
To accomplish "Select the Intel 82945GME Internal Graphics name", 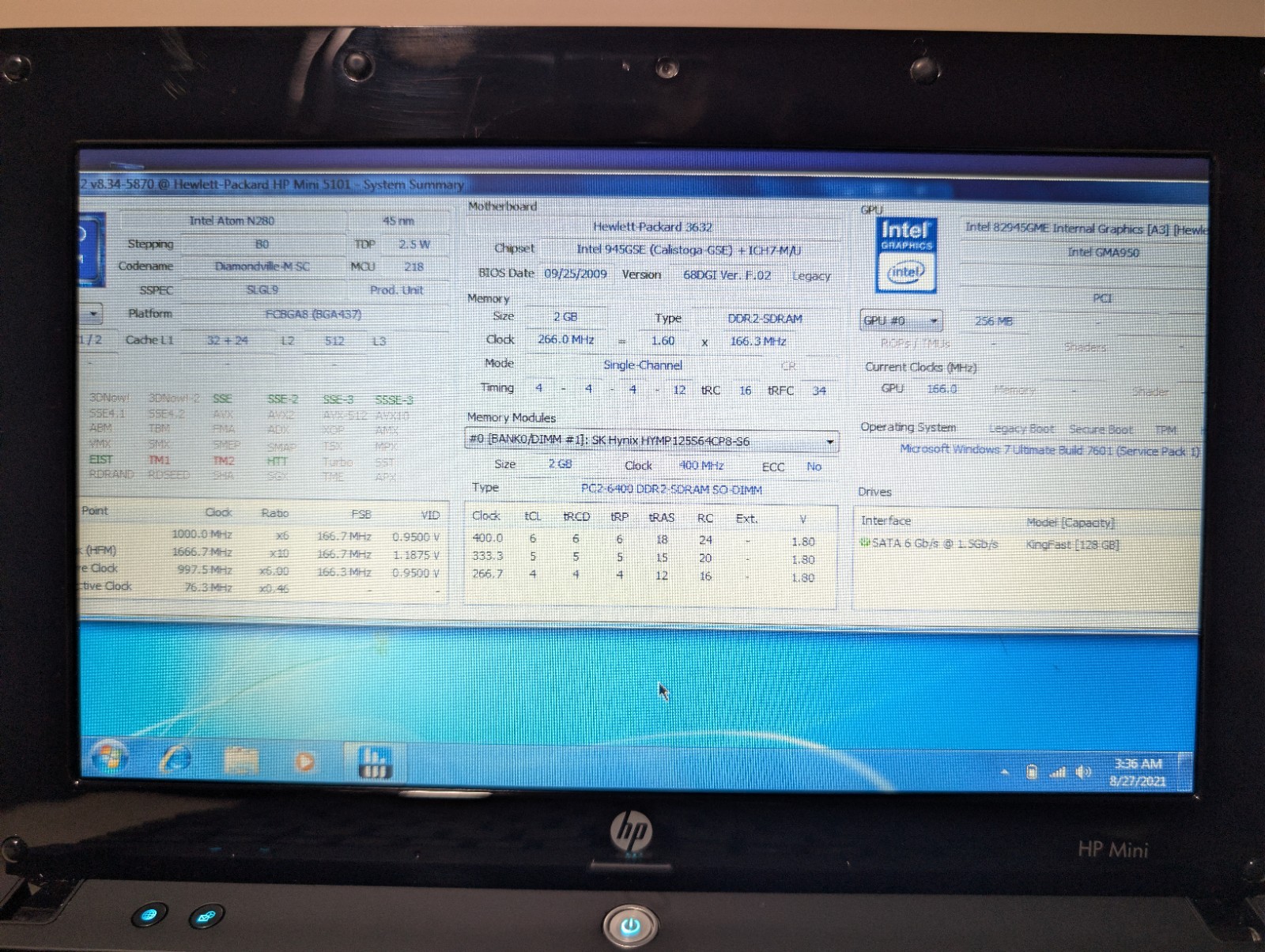I will (1086, 229).
